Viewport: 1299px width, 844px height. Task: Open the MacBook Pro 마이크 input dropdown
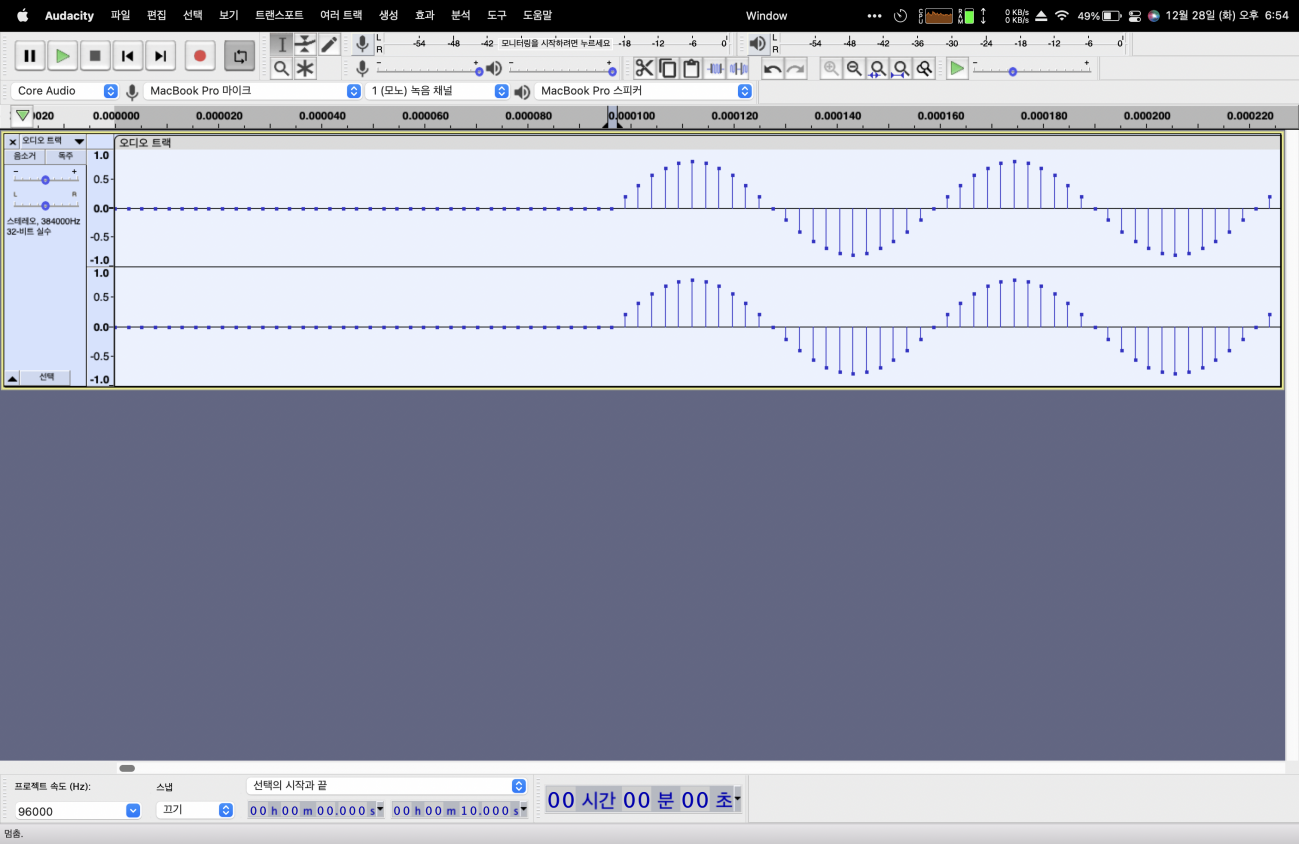tap(252, 91)
